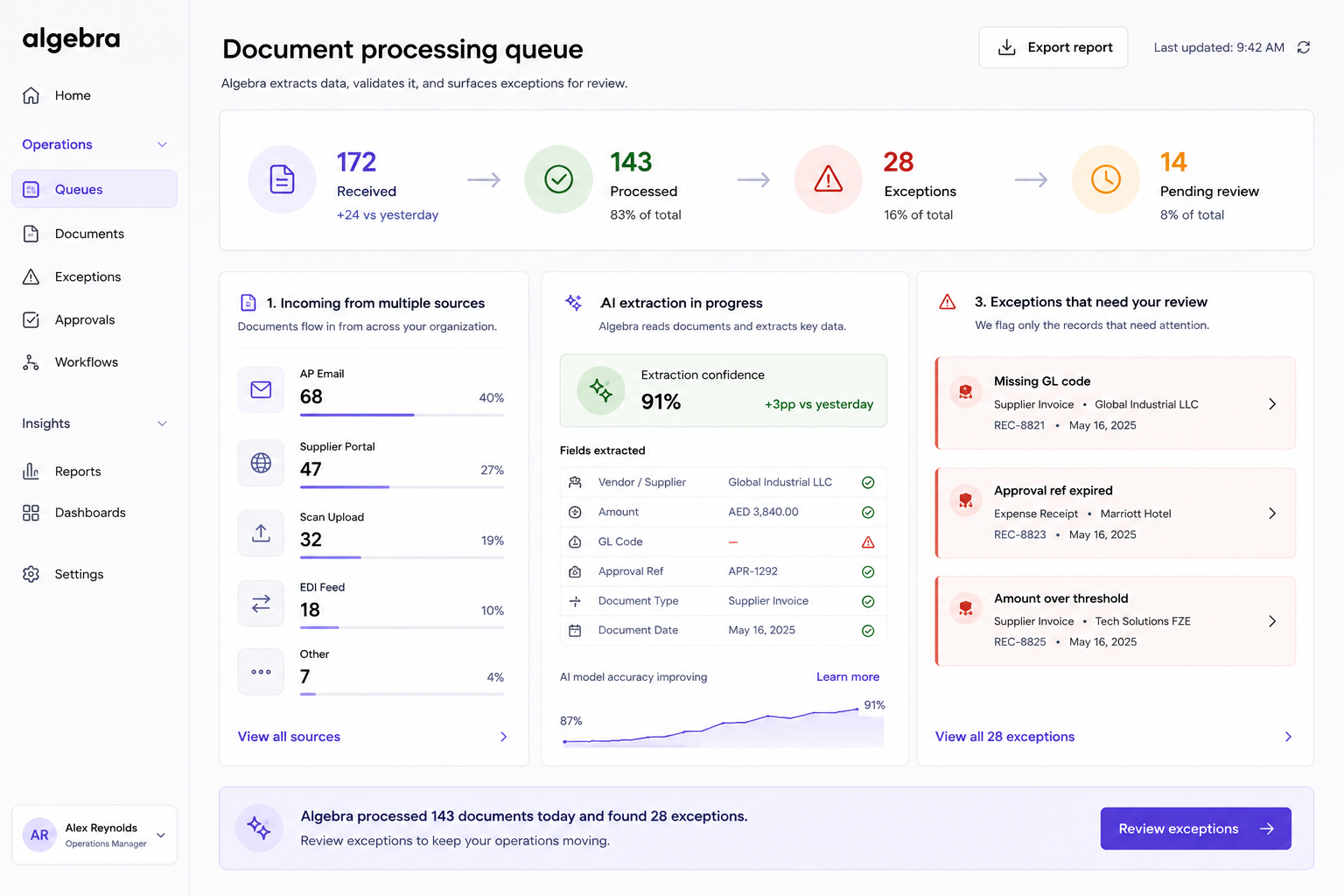Image resolution: width=1344 pixels, height=896 pixels.
Task: Click the Approval ref expired alert icon
Action: click(965, 501)
